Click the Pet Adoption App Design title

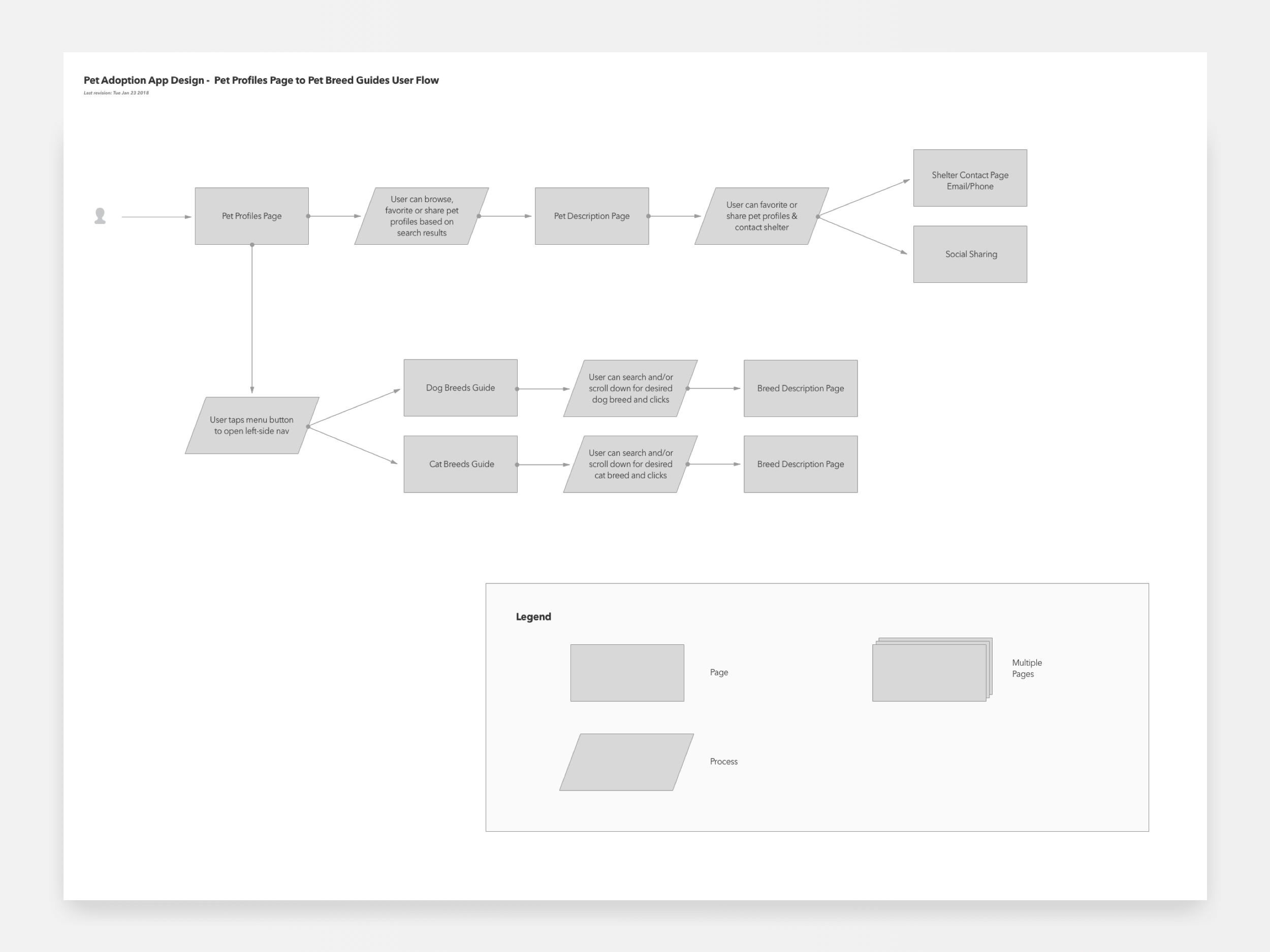coord(261,80)
